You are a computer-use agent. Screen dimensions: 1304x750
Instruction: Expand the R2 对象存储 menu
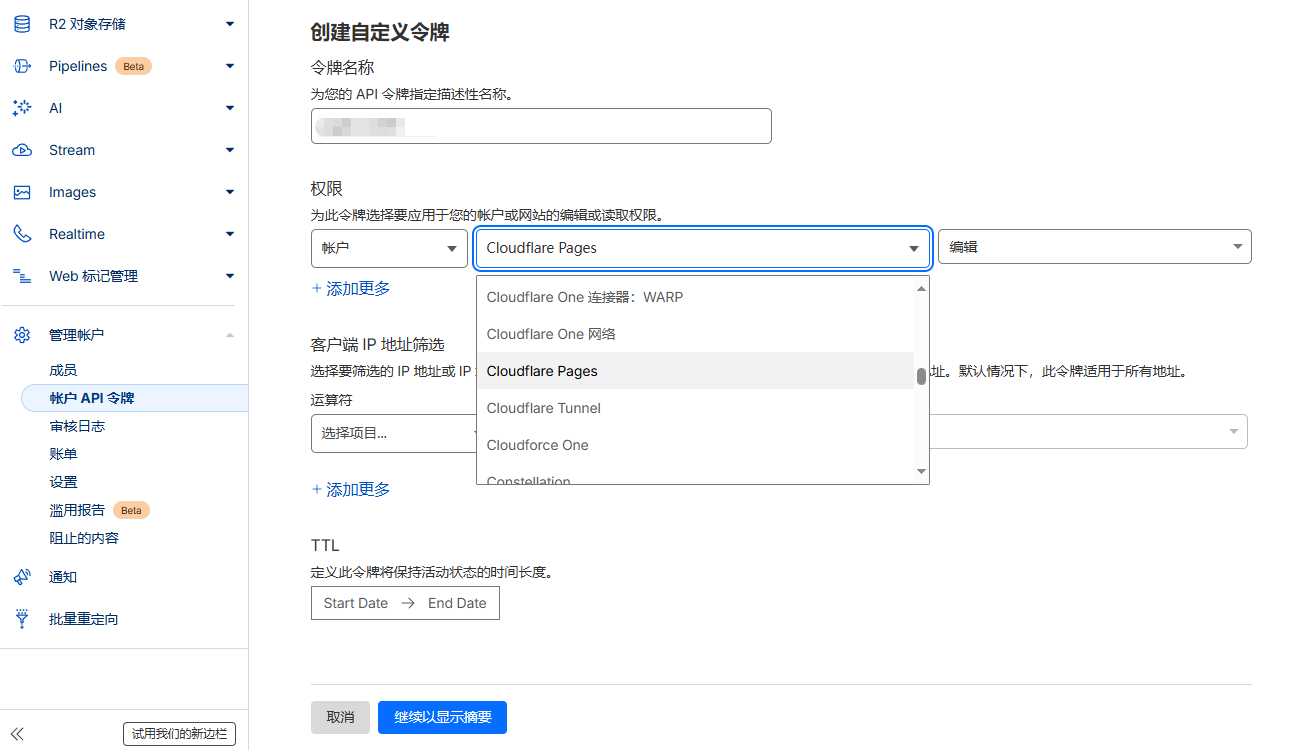pyautogui.click(x=230, y=24)
